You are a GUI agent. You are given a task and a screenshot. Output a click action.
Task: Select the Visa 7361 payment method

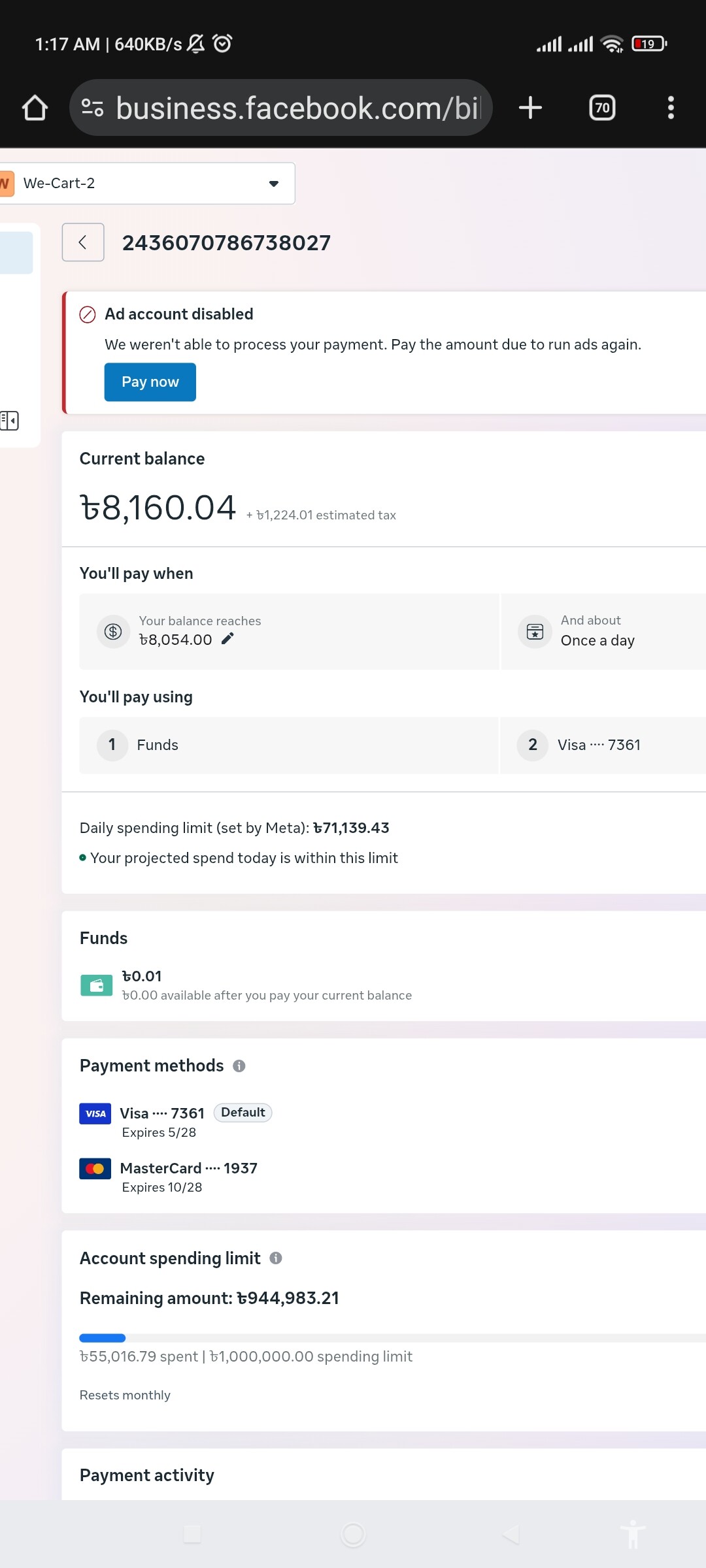(x=162, y=1113)
